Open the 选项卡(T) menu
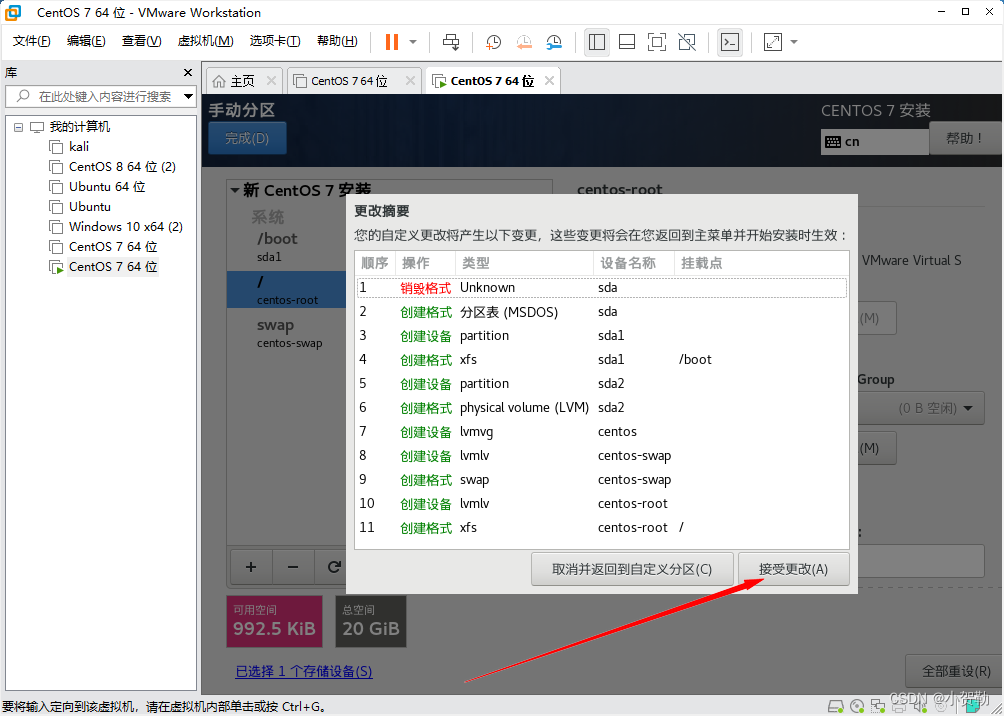The width and height of the screenshot is (1004, 716). (x=275, y=42)
